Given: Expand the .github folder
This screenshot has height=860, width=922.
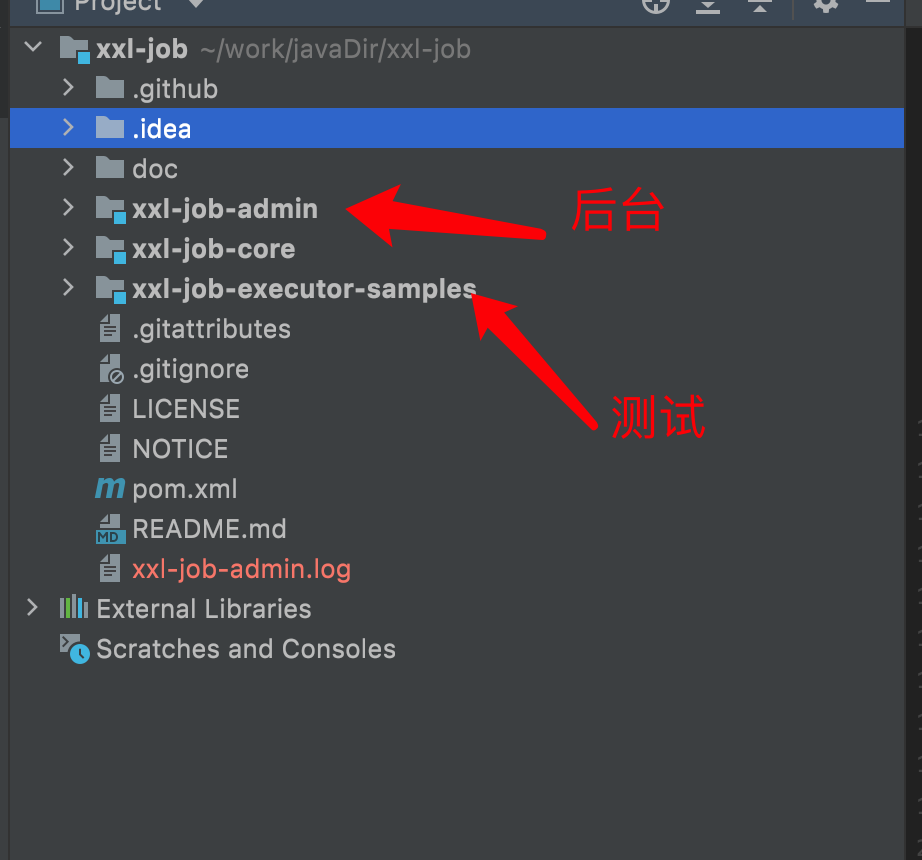Looking at the screenshot, I should click(68, 88).
